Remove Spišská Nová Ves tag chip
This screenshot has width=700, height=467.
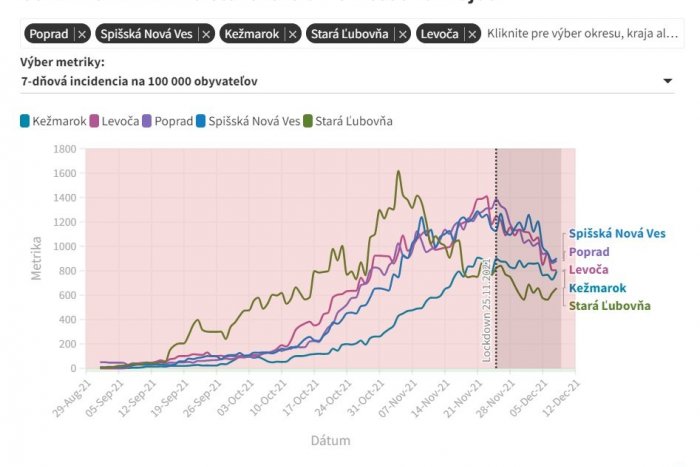tap(206, 34)
